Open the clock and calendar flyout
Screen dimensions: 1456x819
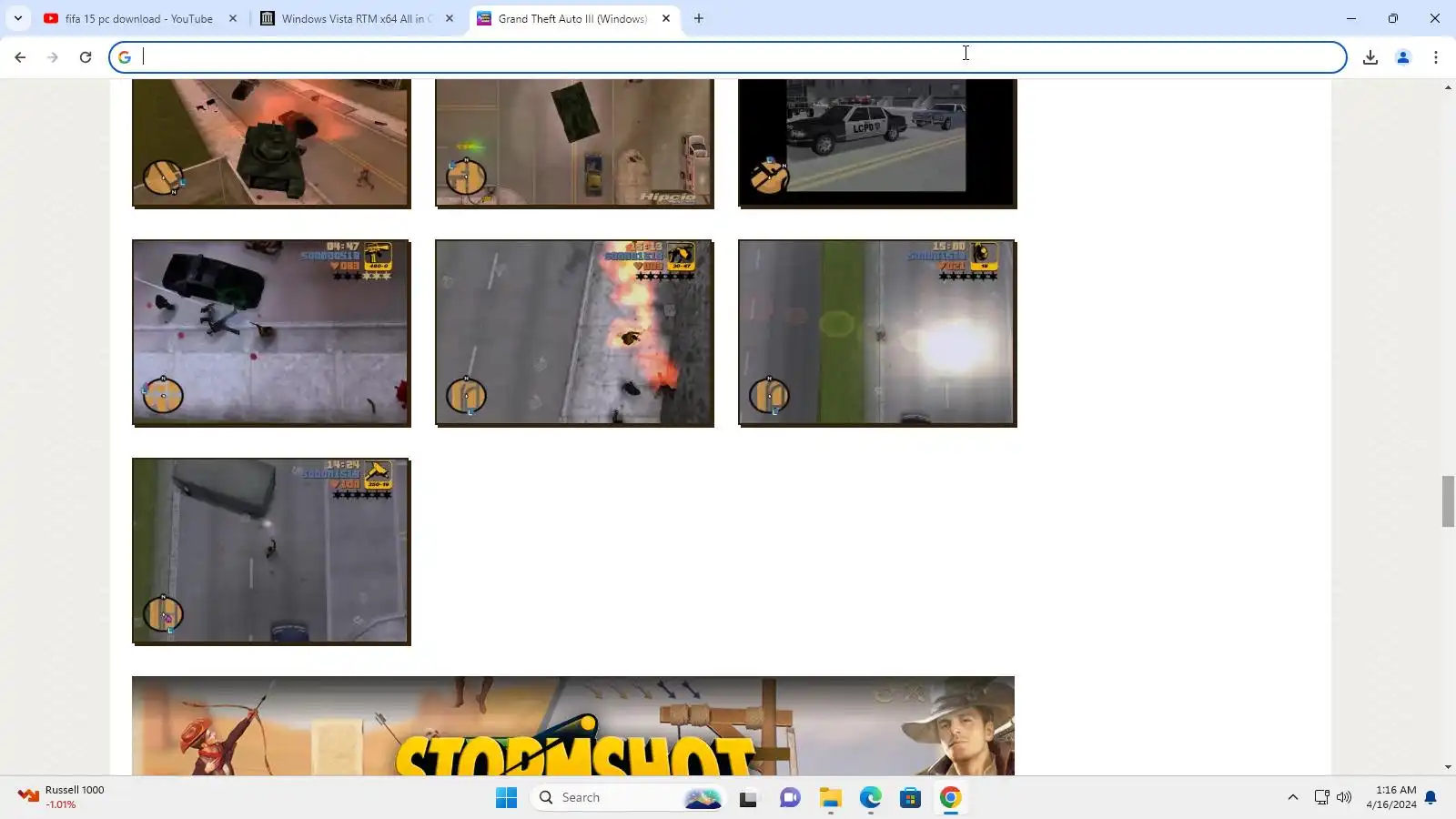click(1390, 797)
